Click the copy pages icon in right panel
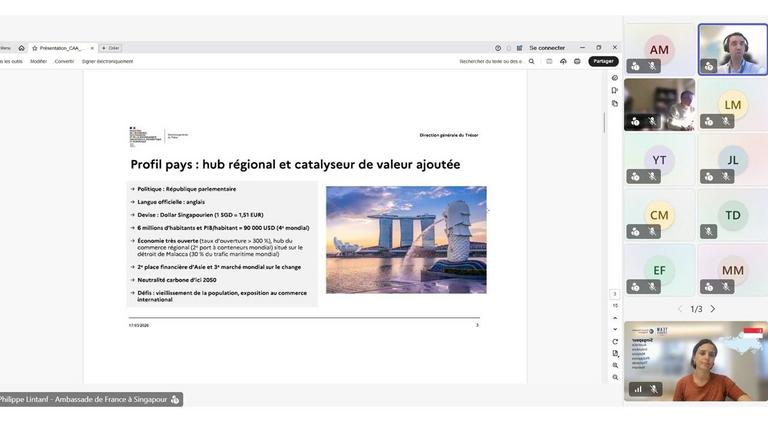Image resolution: width=768 pixels, height=432 pixels. pyautogui.click(x=615, y=103)
